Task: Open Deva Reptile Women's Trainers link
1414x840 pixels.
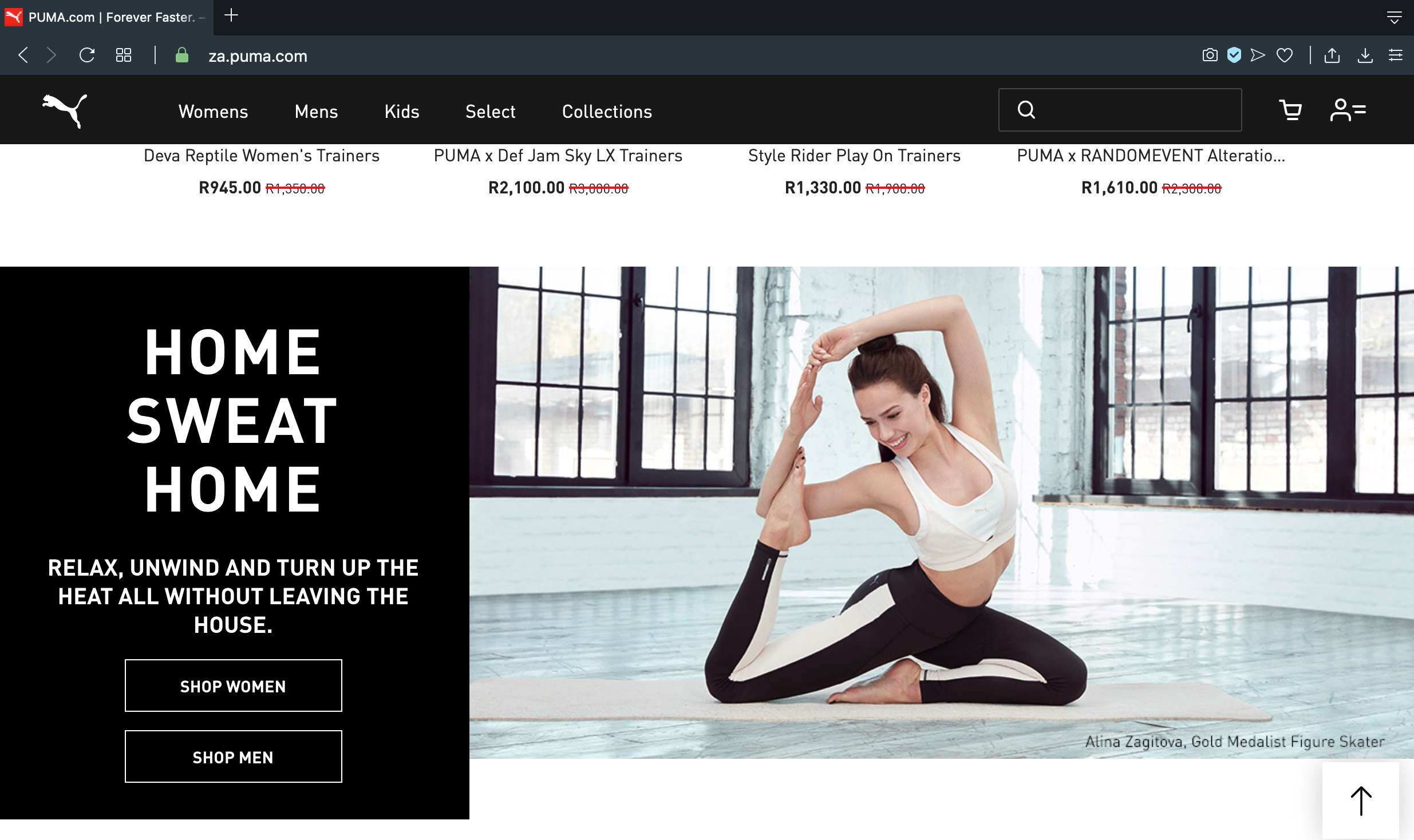Action: [262, 156]
